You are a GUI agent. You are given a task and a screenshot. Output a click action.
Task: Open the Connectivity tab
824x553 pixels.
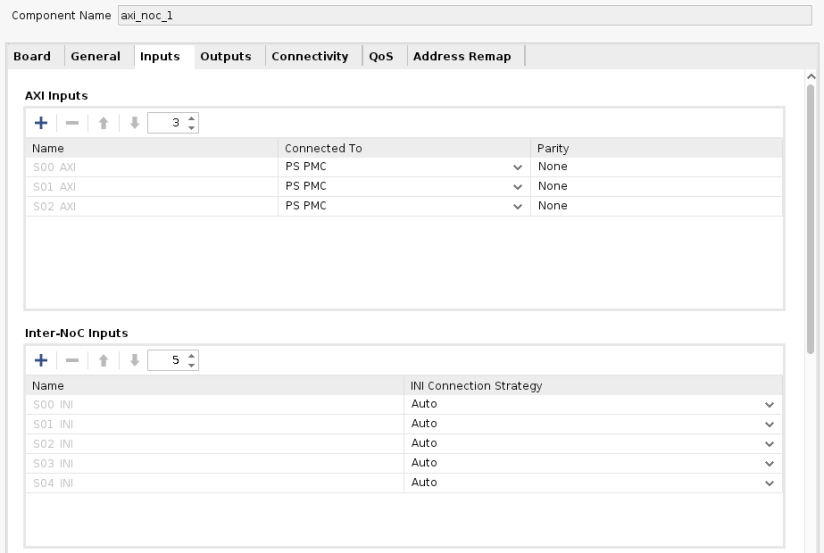(x=309, y=57)
